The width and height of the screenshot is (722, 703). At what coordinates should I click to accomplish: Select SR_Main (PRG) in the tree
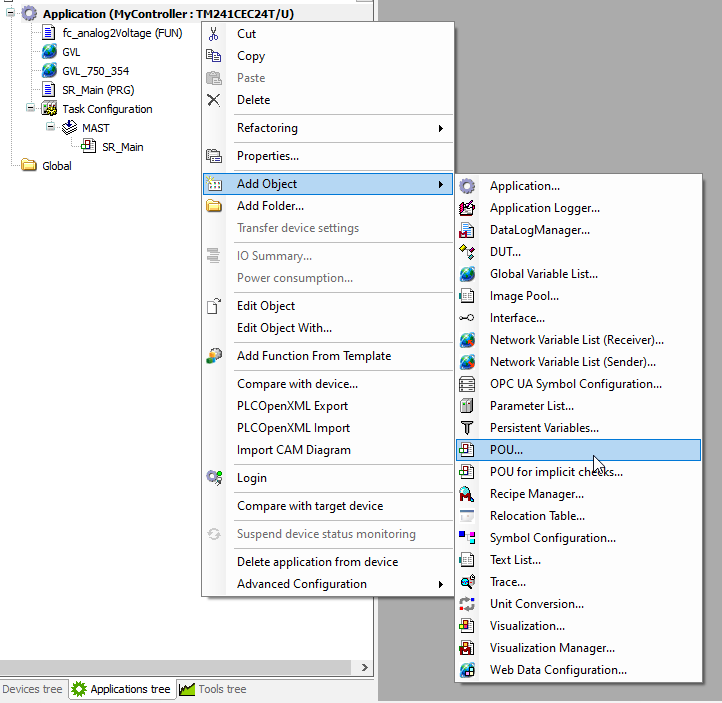[98, 90]
